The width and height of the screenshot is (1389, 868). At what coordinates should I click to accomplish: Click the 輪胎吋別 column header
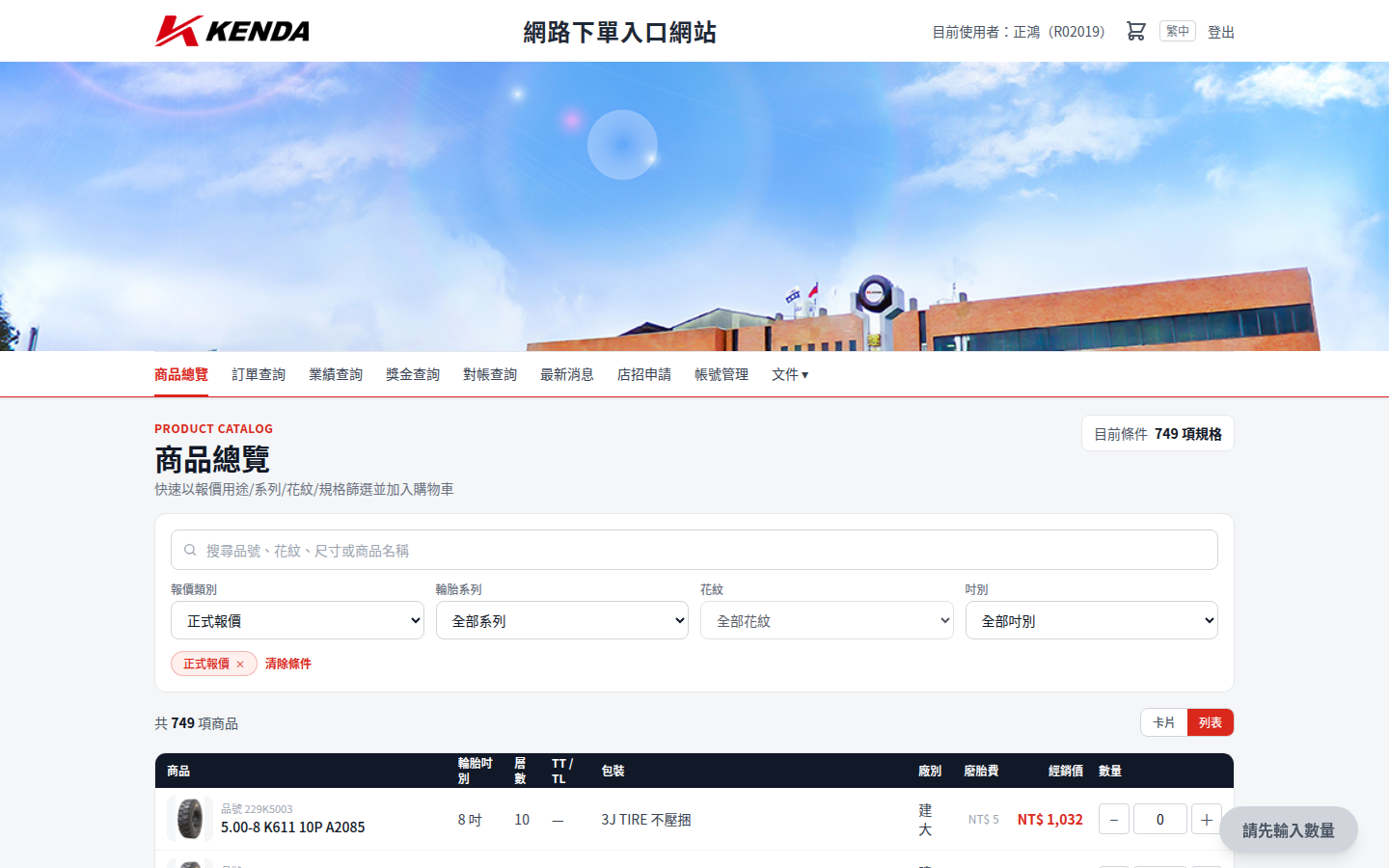coord(476,771)
